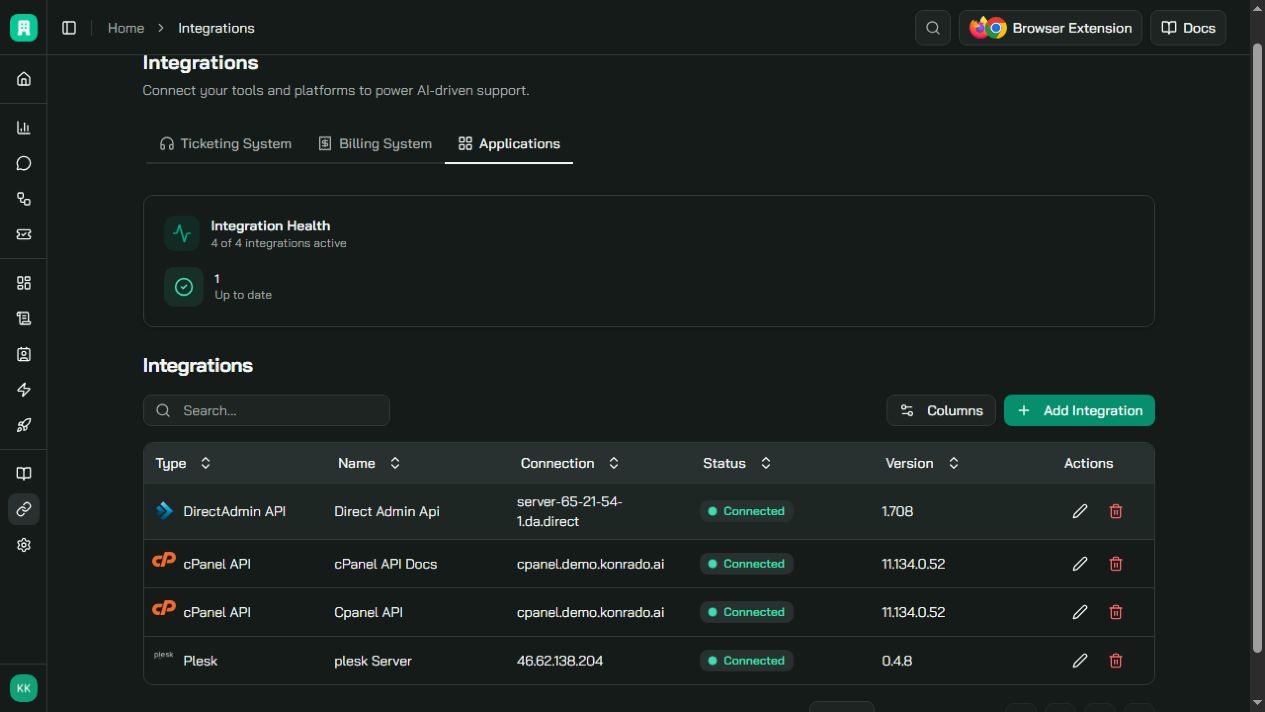Viewport: 1265px width, 712px height.
Task: Click the Add Integration button
Action: tap(1079, 410)
